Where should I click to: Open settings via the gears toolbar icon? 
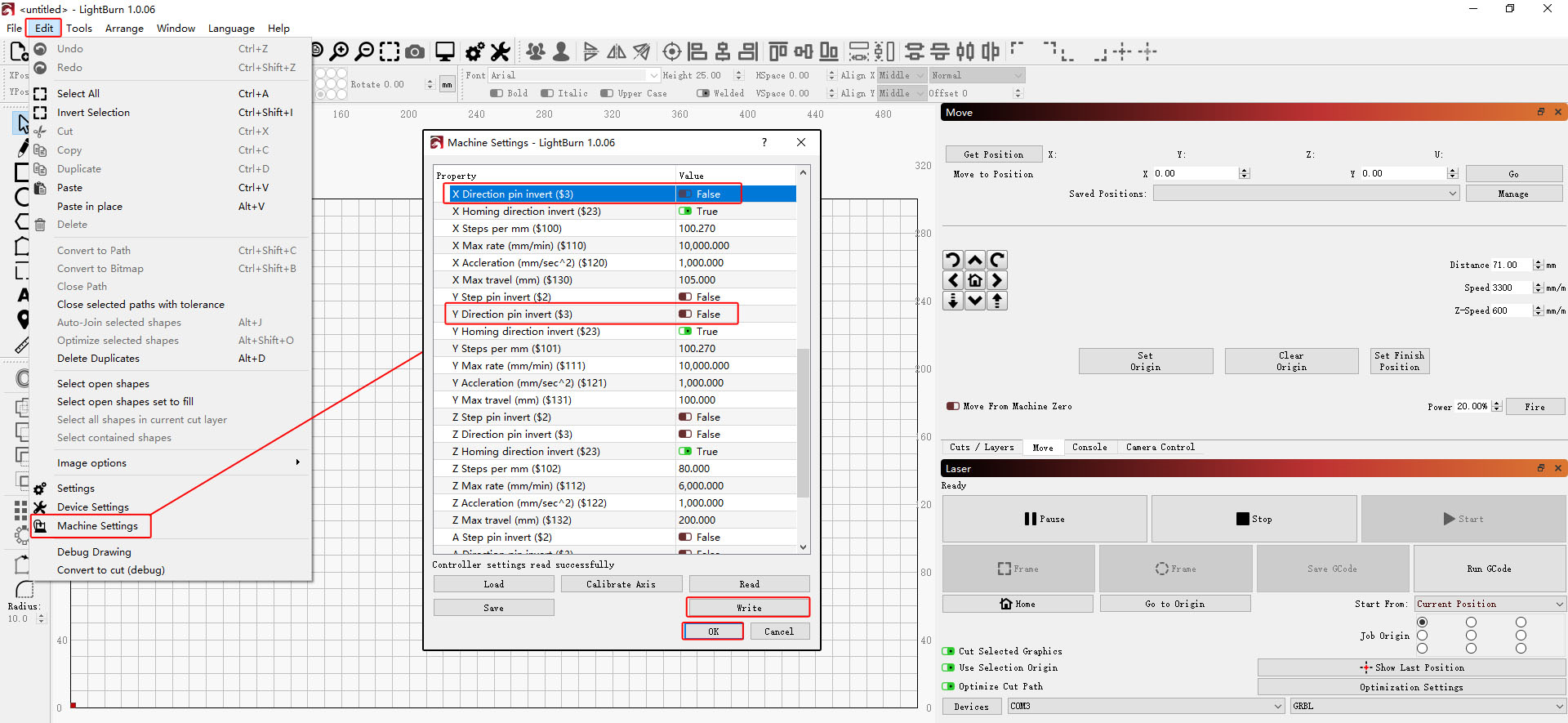coord(474,52)
